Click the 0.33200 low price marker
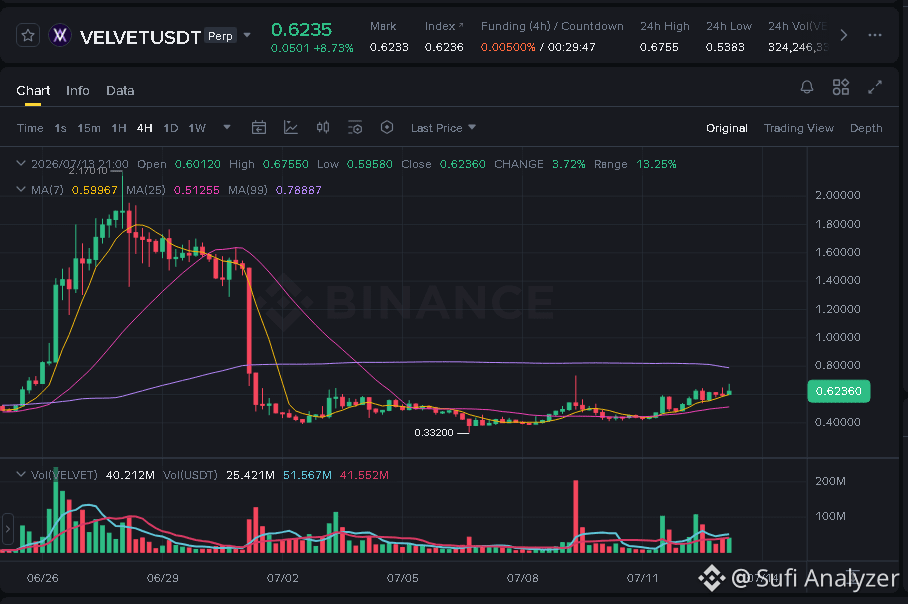The height and width of the screenshot is (604, 908). click(x=434, y=433)
